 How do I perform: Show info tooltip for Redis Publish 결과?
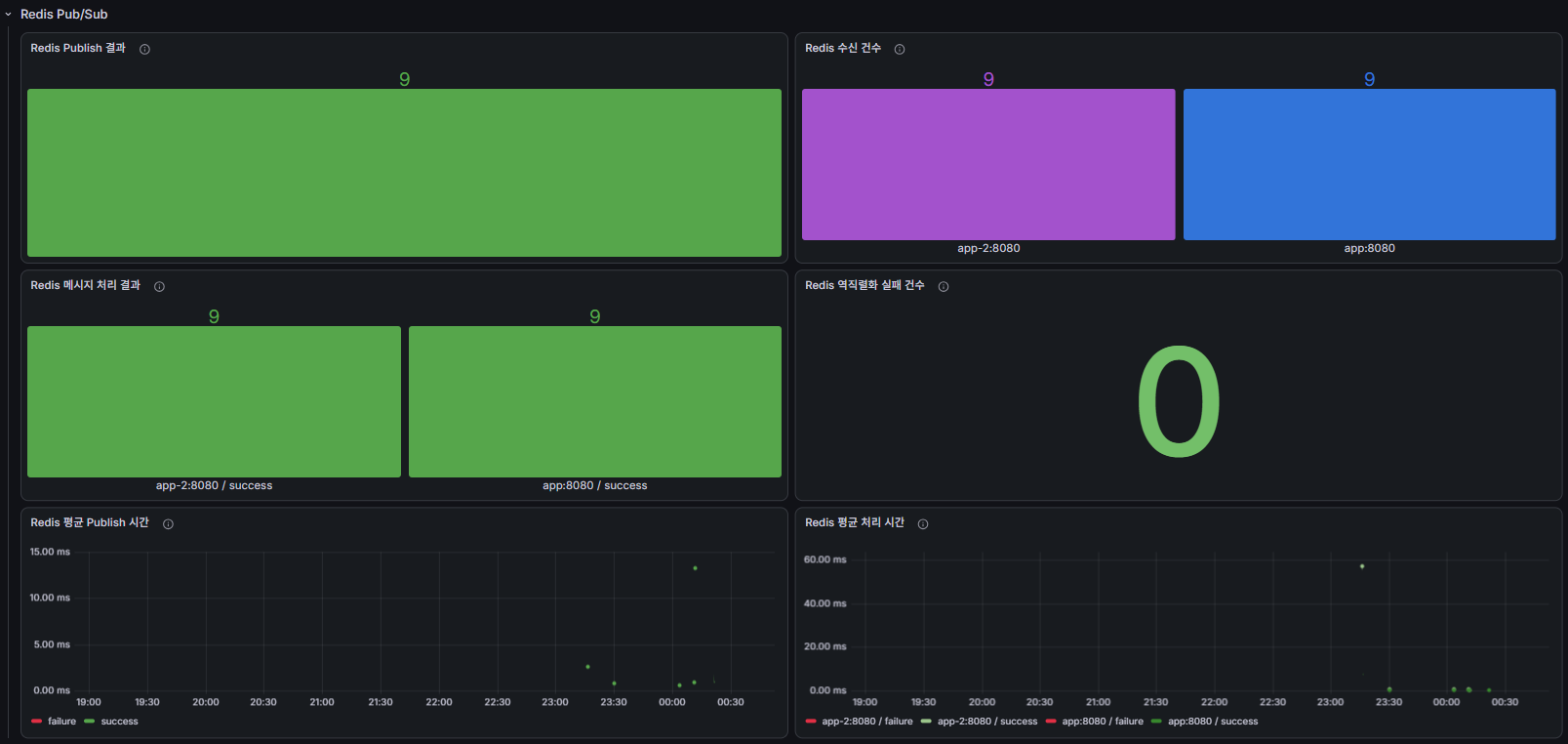coord(144,49)
